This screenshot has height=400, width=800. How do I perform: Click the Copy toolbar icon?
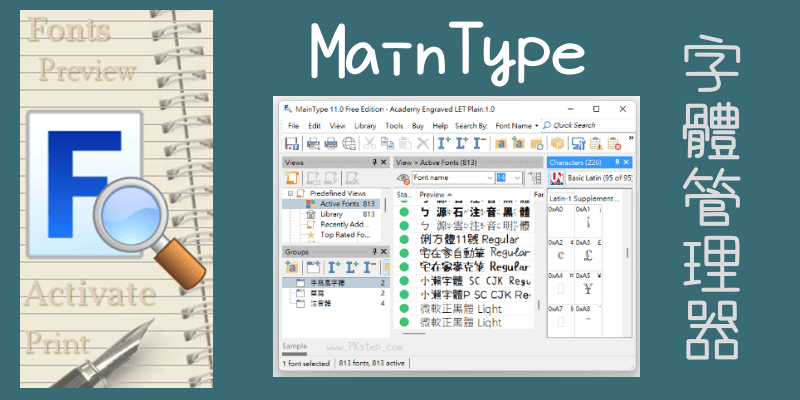click(x=387, y=143)
